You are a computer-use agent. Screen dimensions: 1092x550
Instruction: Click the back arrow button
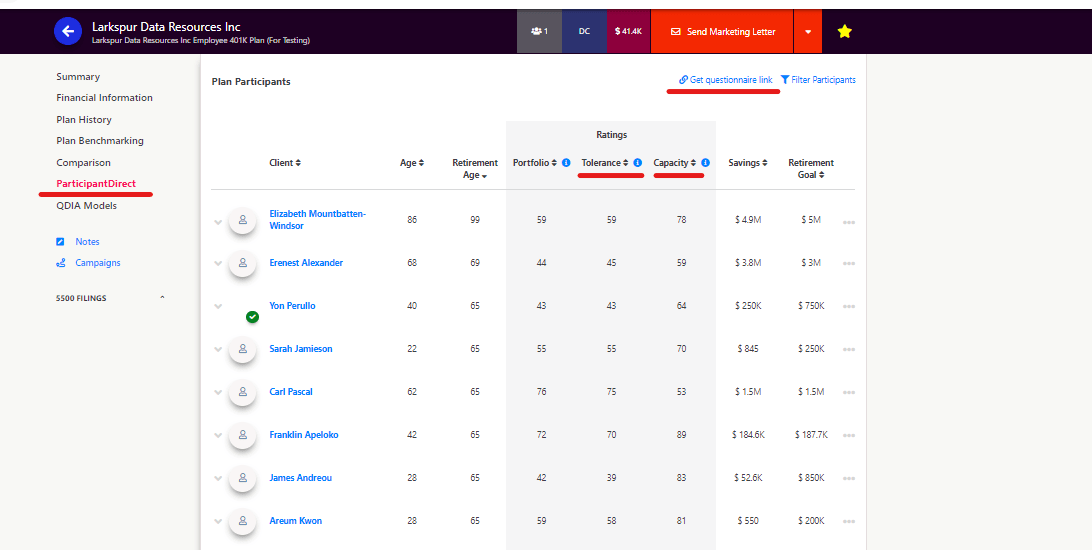click(x=68, y=32)
